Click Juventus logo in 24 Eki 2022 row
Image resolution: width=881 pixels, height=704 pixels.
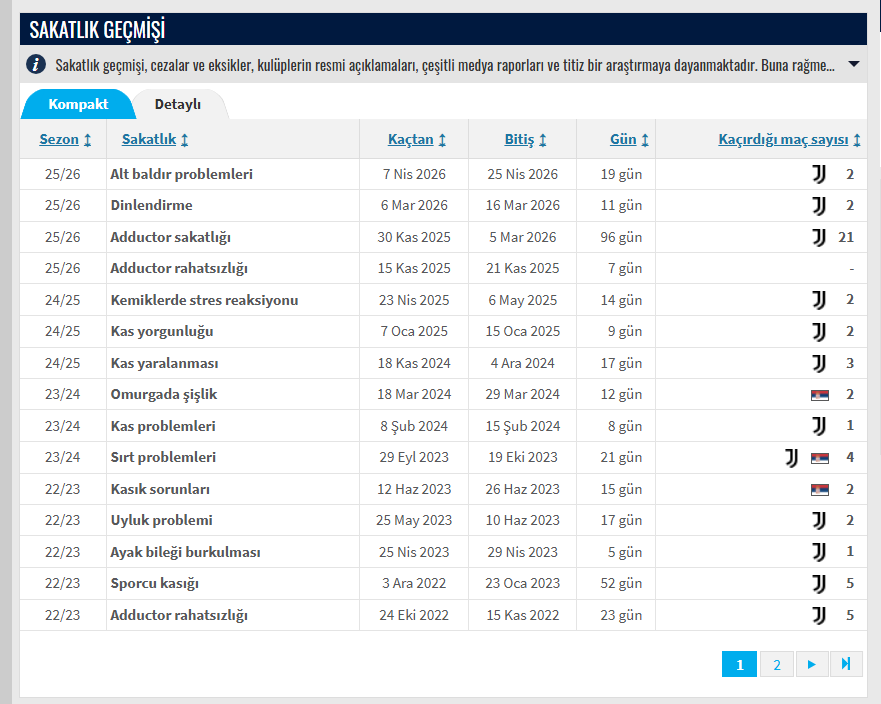(819, 615)
